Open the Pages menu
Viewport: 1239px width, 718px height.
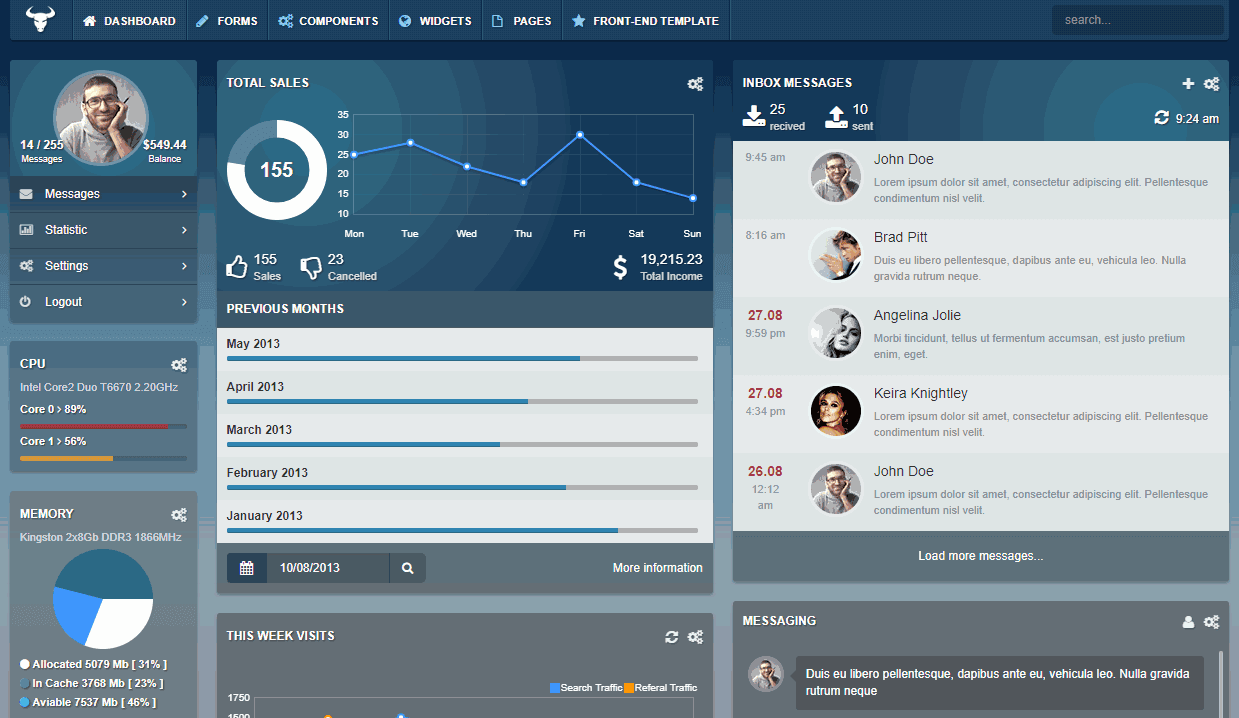pos(522,20)
